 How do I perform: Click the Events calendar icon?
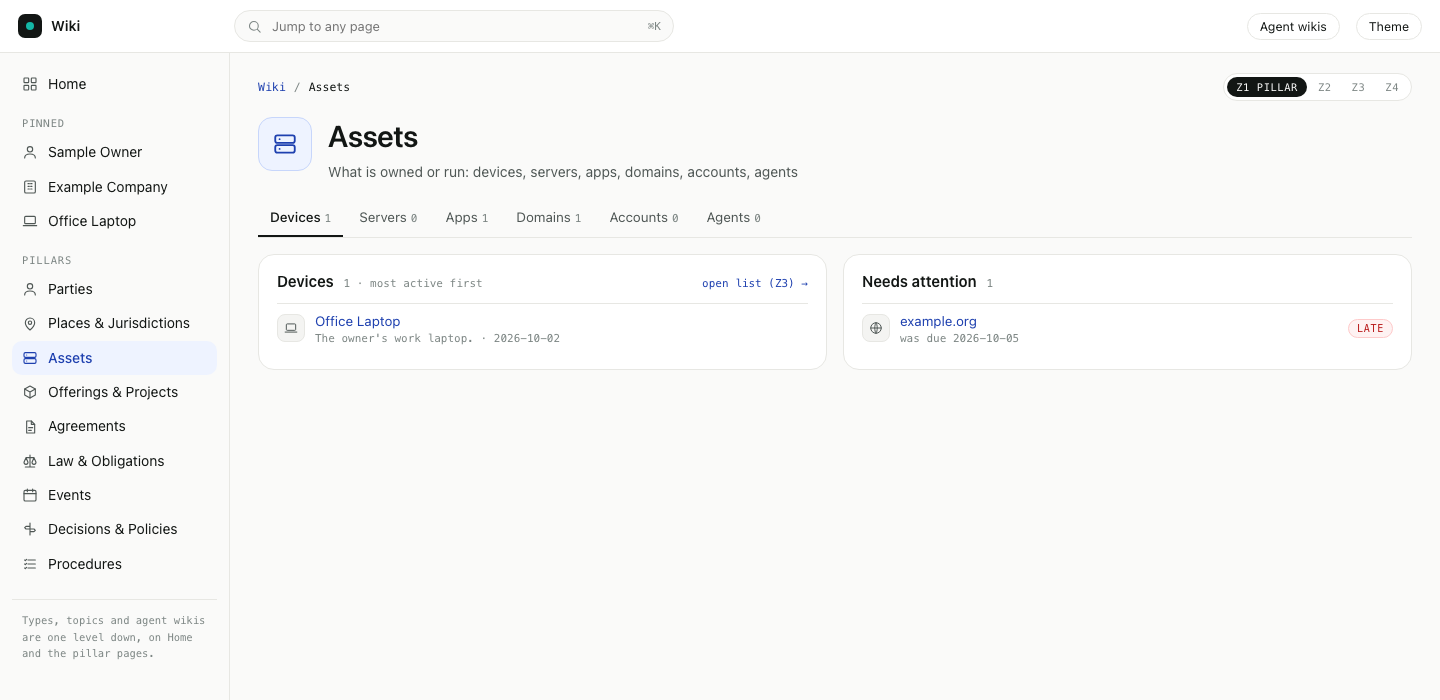click(30, 495)
